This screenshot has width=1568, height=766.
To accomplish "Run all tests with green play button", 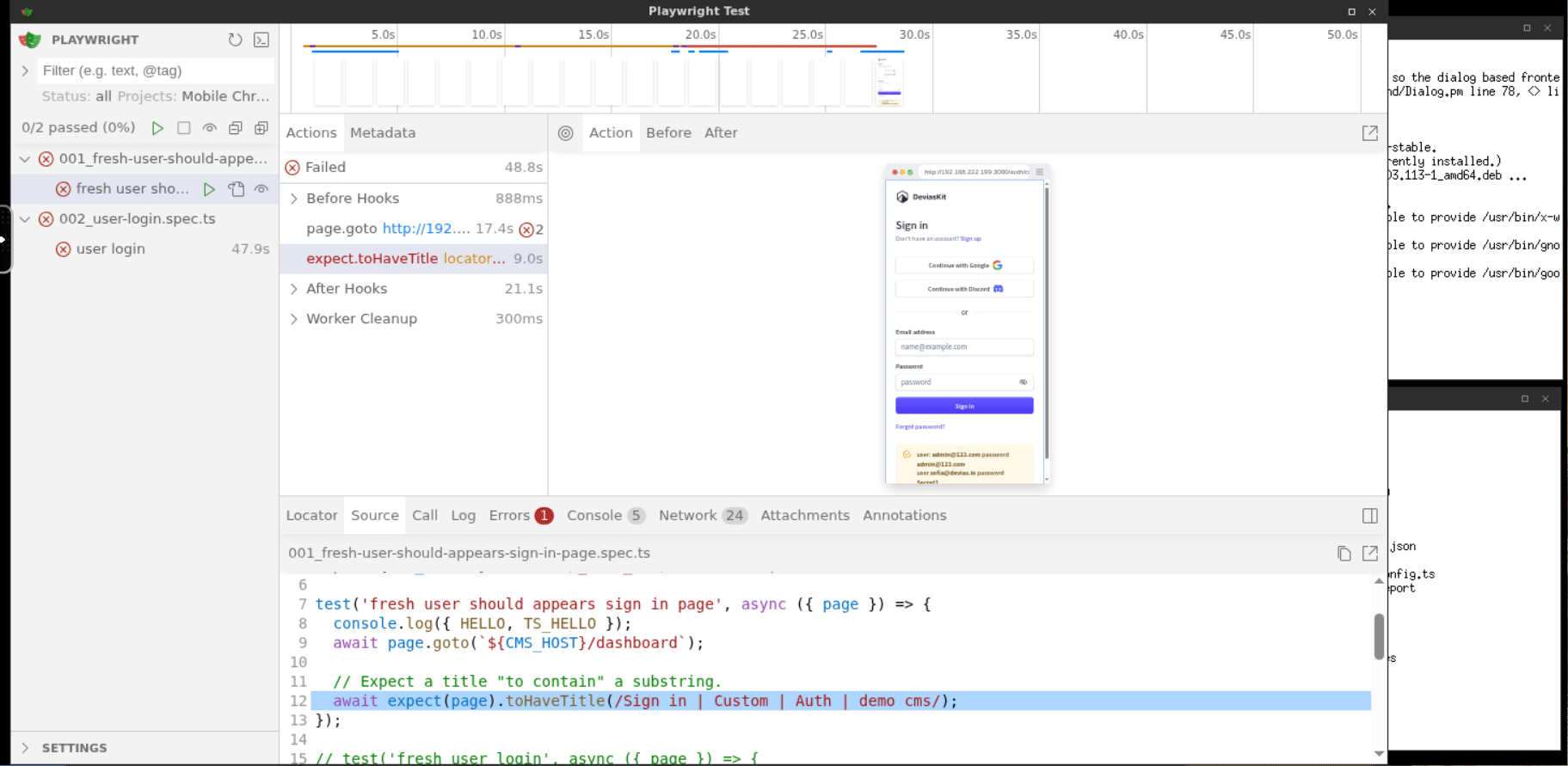I will (x=157, y=128).
